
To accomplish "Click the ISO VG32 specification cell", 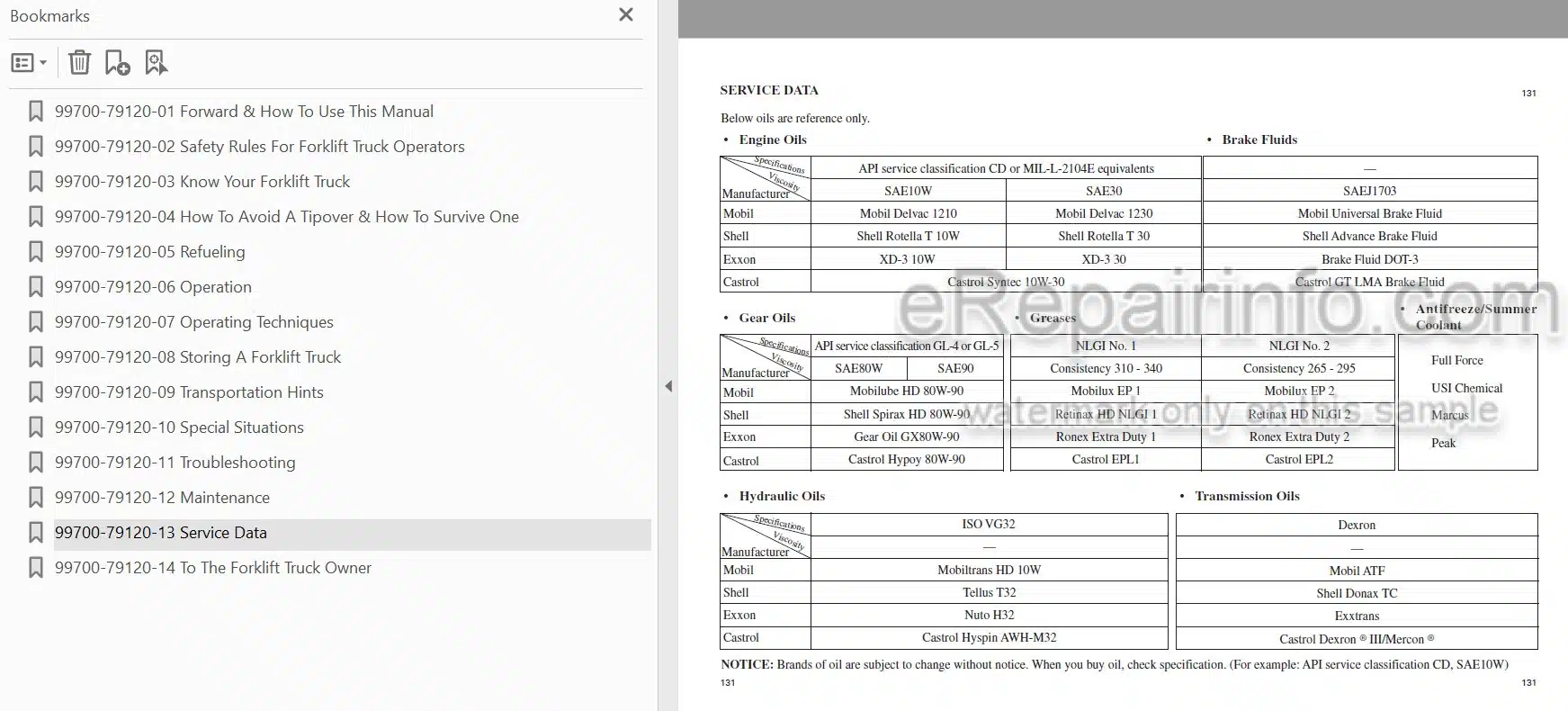I will pos(989,524).
